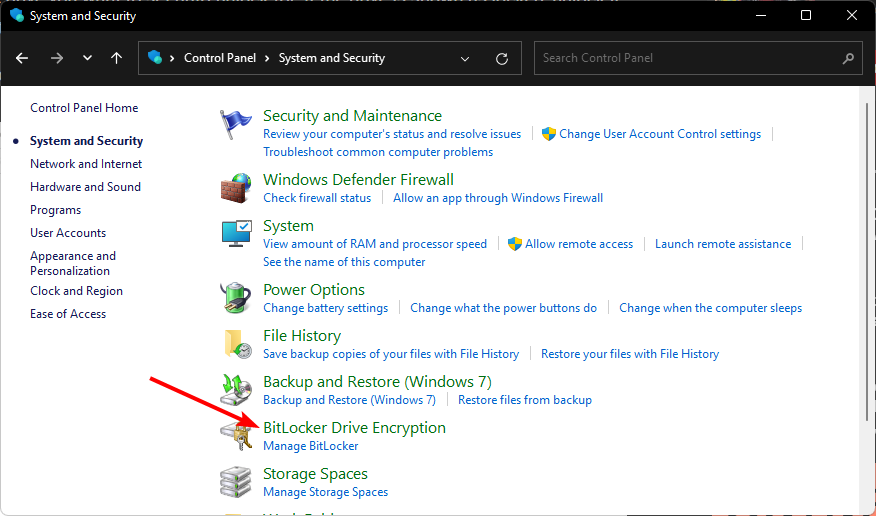Click the Windows Defender Firewall brick wall icon
The height and width of the screenshot is (516, 876).
[x=234, y=188]
